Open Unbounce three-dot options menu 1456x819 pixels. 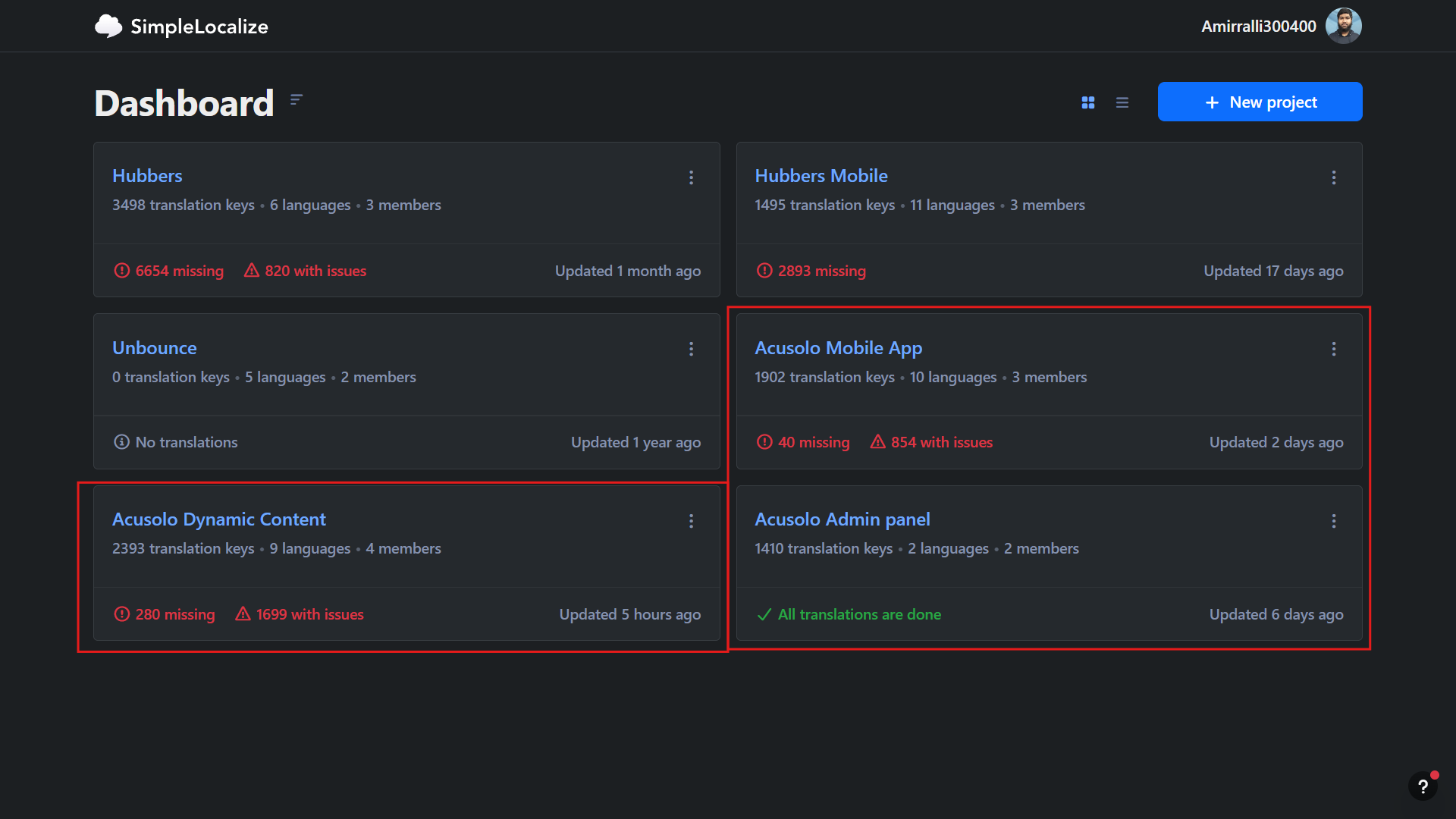[691, 349]
